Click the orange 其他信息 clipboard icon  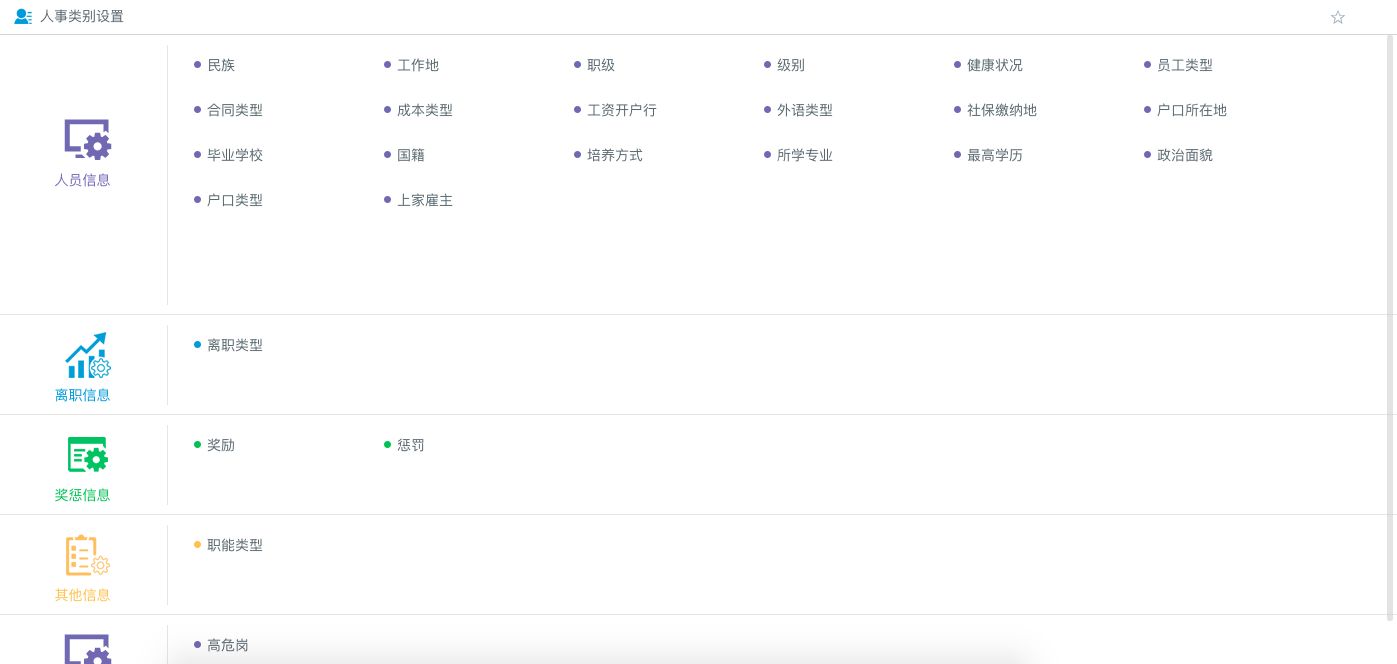[x=87, y=555]
